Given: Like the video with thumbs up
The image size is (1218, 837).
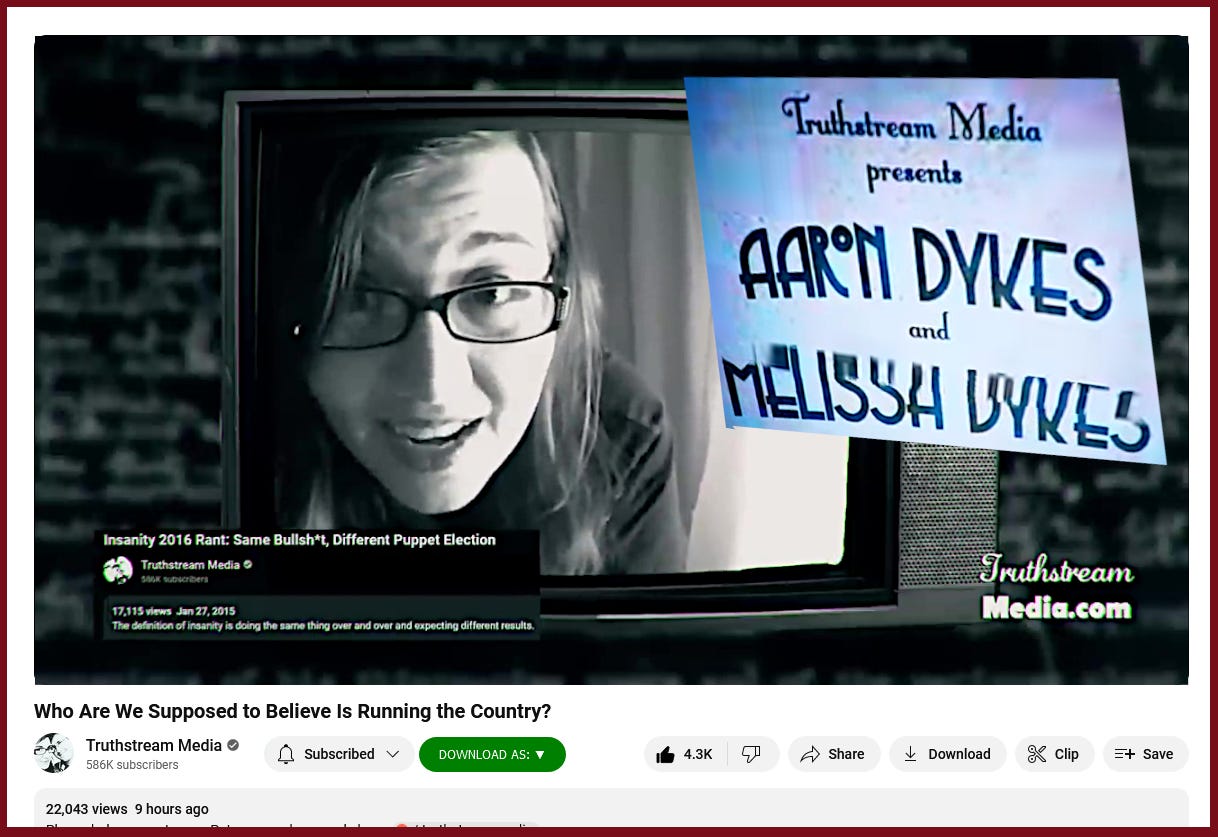Looking at the screenshot, I should pyautogui.click(x=686, y=754).
